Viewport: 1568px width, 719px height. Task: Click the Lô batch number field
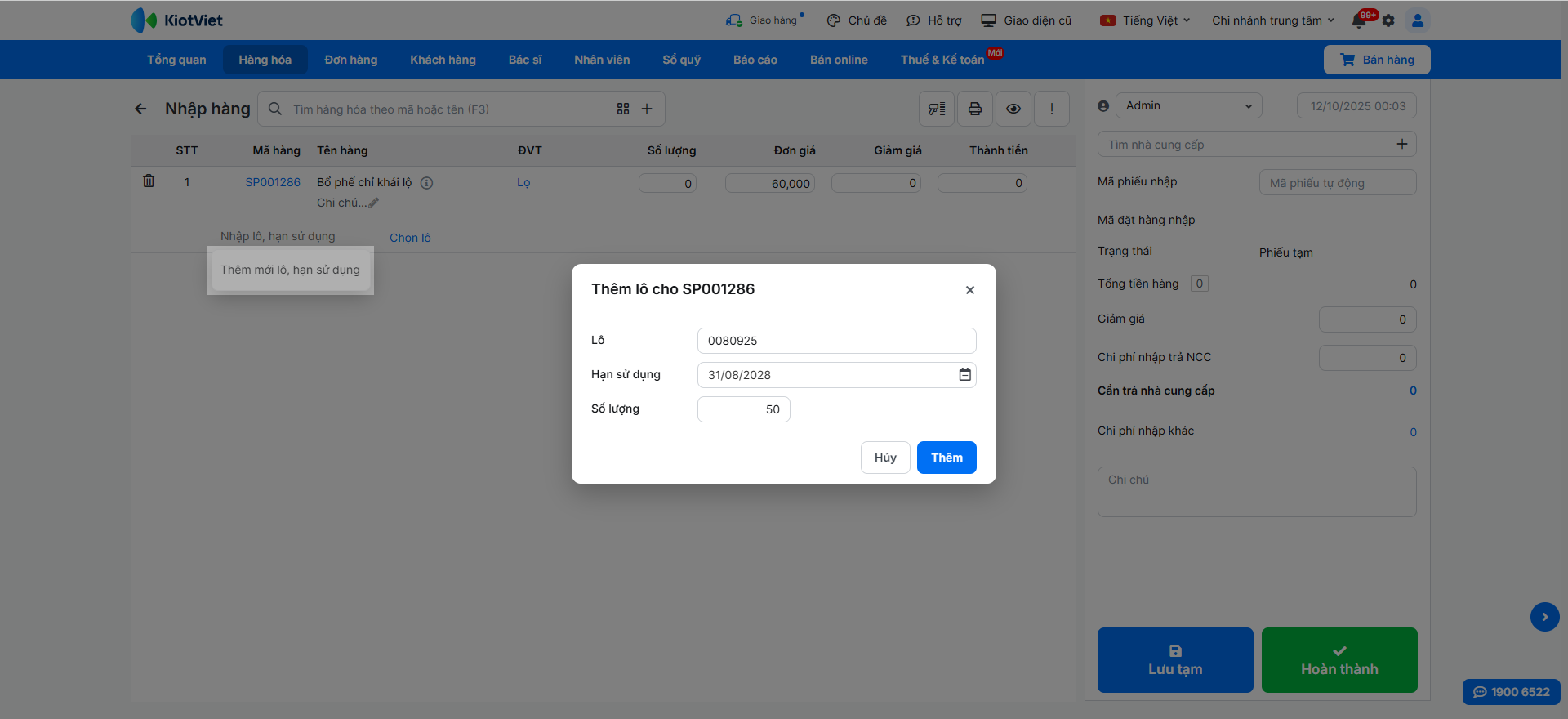(x=837, y=341)
